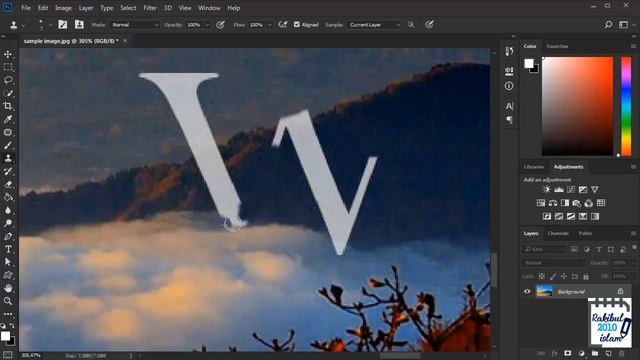
Task: Toggle ignore adjustment layers when cloning
Action: [411, 24]
